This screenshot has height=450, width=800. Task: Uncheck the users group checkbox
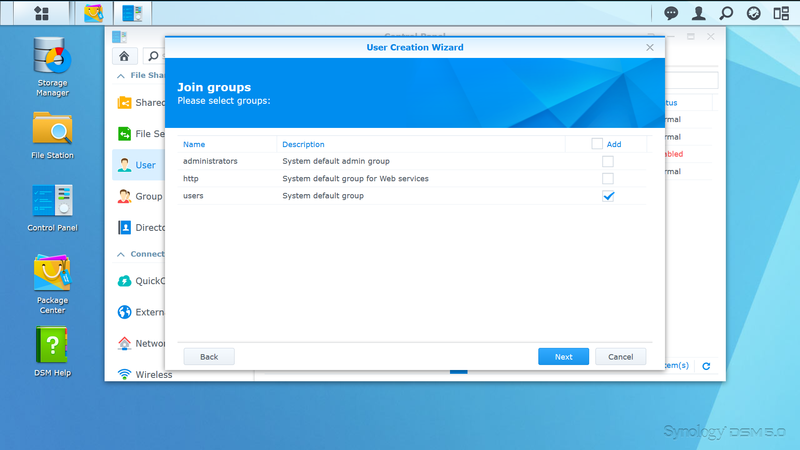coord(607,196)
